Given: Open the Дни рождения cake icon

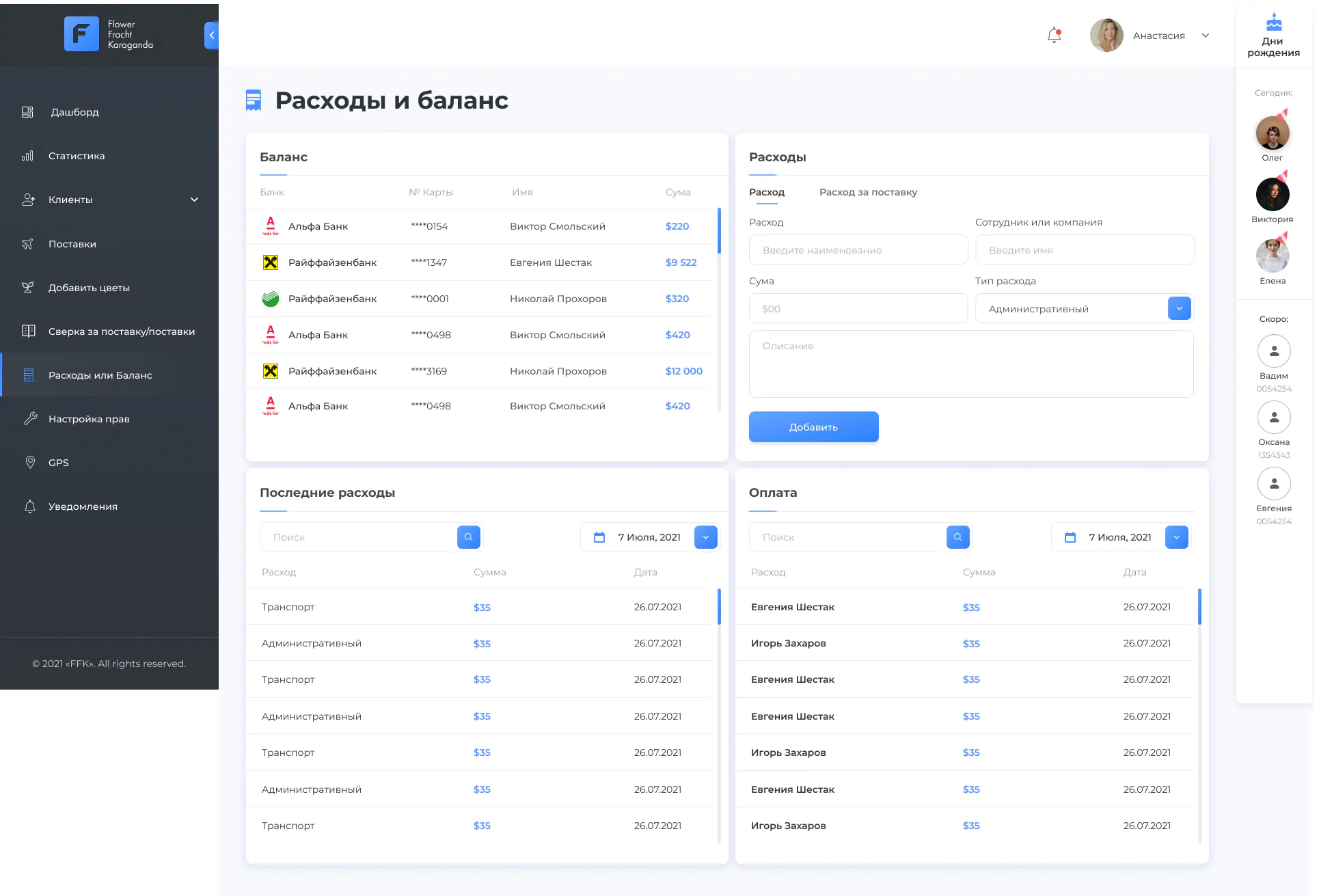Looking at the screenshot, I should 1274,23.
